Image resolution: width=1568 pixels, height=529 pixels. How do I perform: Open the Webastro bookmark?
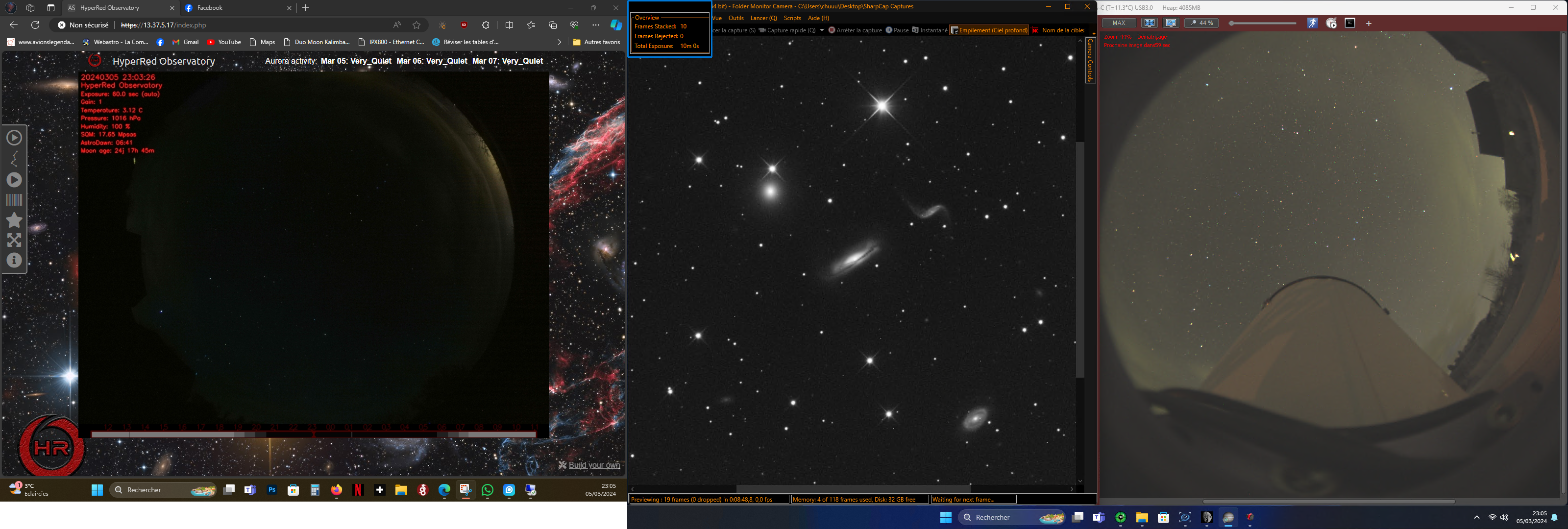(x=115, y=42)
